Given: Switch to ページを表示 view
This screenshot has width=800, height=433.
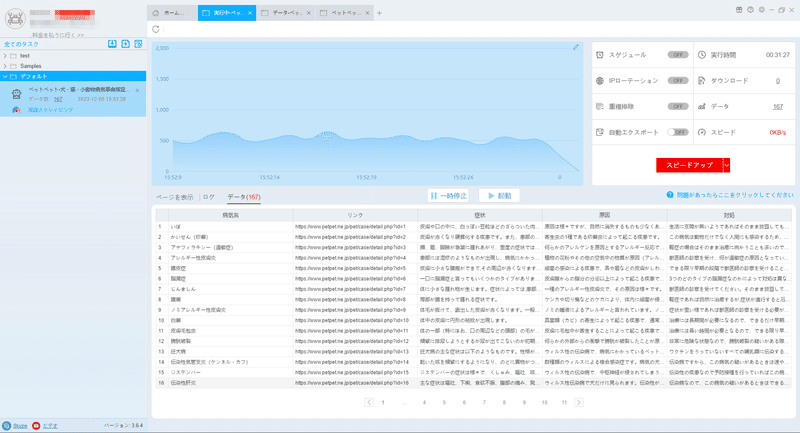Looking at the screenshot, I should pos(174,197).
